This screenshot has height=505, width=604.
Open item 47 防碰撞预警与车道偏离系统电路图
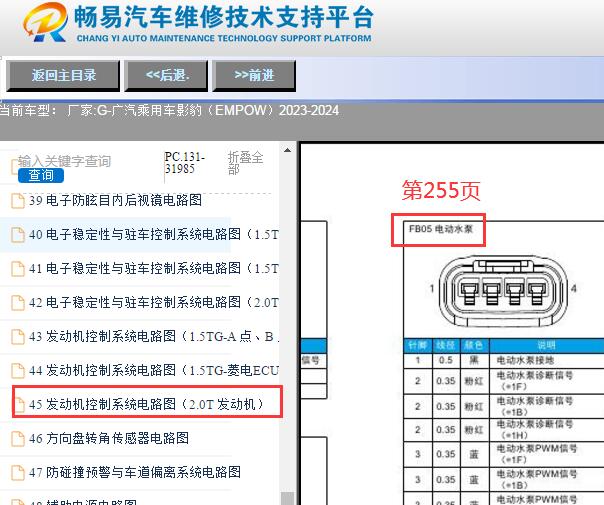point(135,472)
